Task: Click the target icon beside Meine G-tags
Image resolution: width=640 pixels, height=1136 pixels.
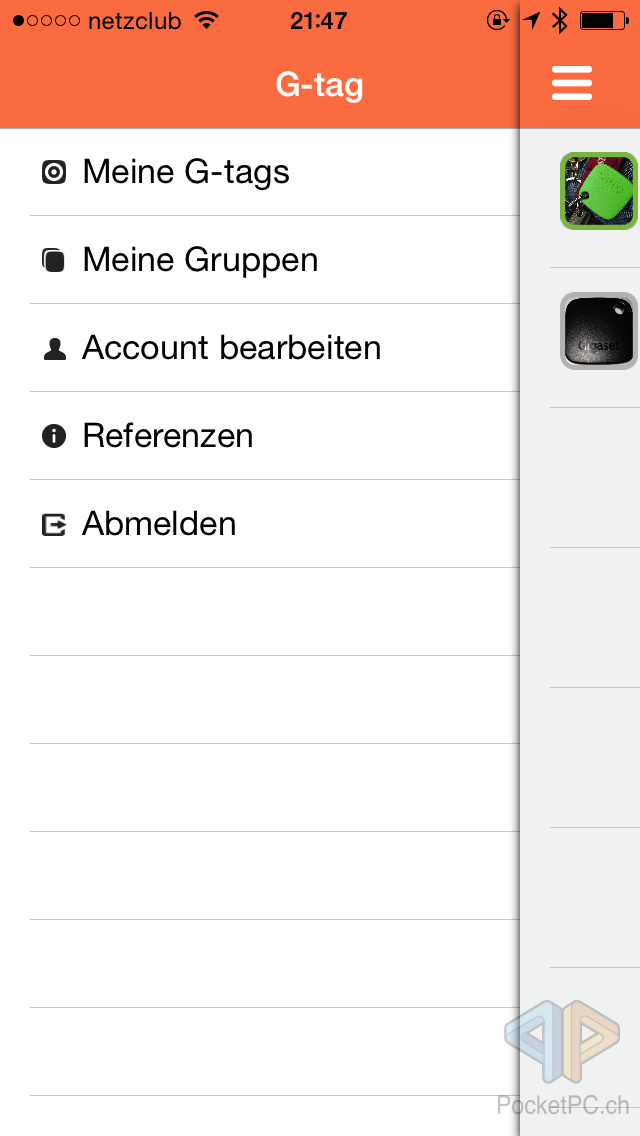Action: pyautogui.click(x=54, y=173)
